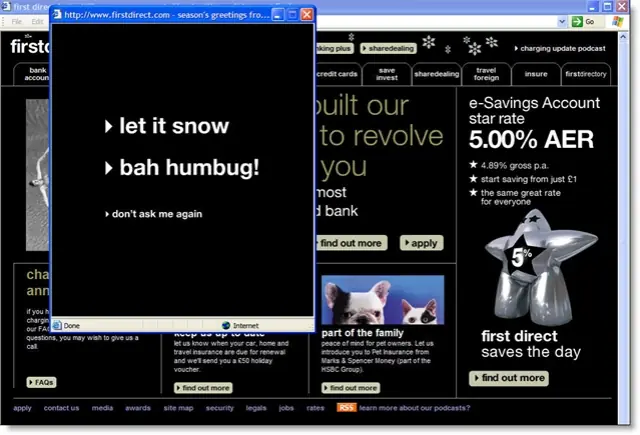Click the Internet zone globe icon in popup status bar
640x435 pixels.
pos(226,325)
